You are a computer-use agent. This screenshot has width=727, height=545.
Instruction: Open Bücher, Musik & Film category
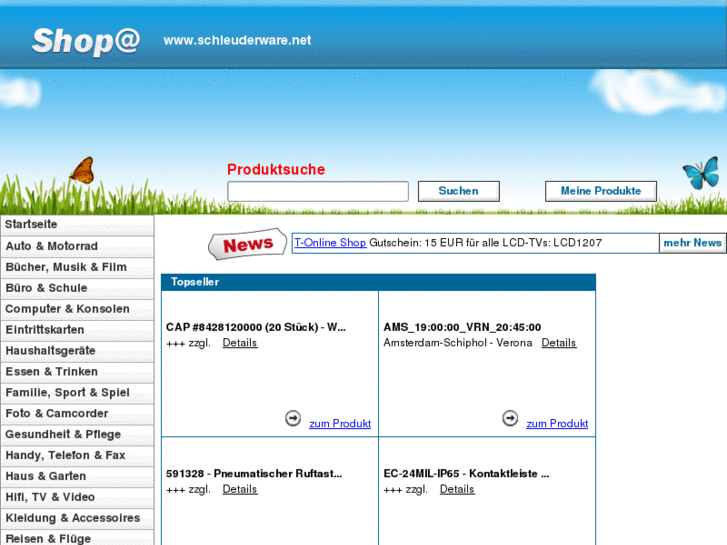[x=77, y=267]
